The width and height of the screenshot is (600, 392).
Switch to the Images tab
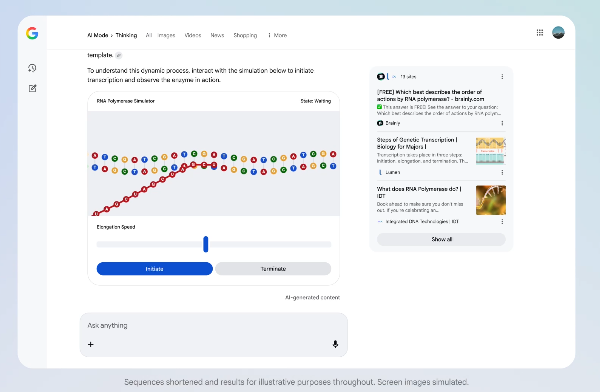point(166,35)
